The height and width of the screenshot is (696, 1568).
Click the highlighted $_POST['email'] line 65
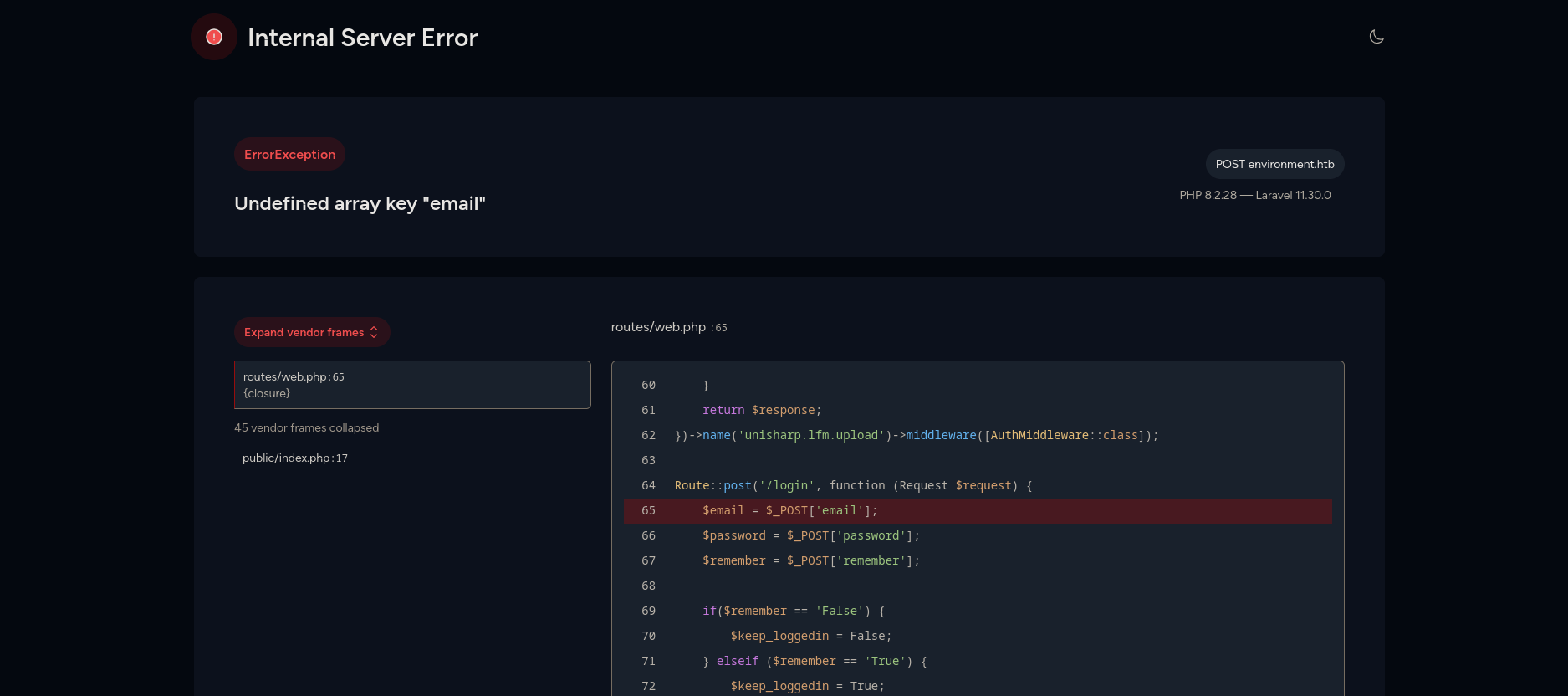(789, 510)
